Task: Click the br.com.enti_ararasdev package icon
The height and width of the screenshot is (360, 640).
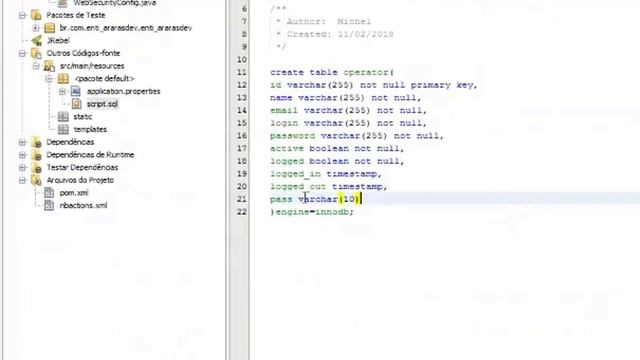Action: coord(50,28)
